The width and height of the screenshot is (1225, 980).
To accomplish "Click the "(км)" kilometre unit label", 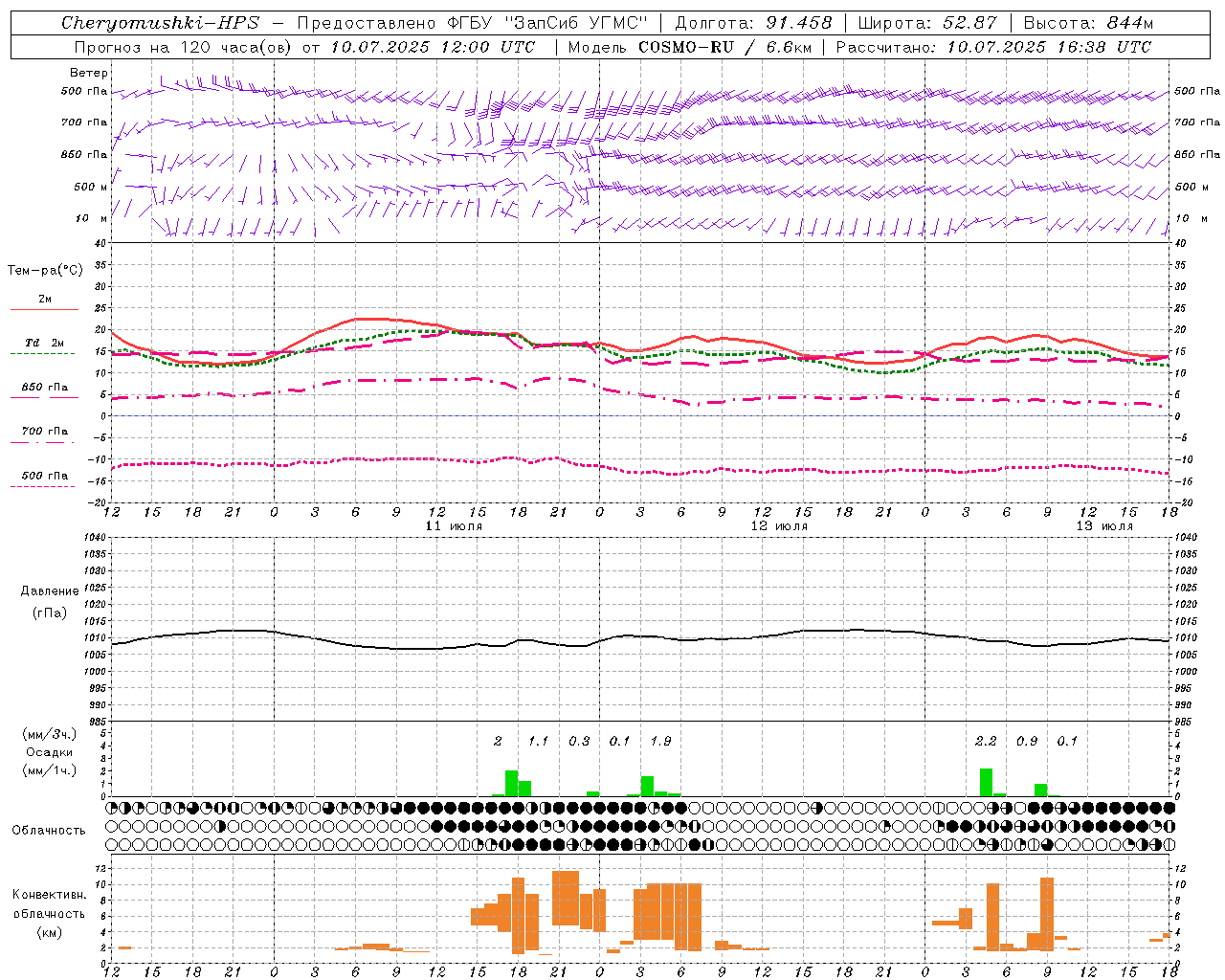I will click(49, 932).
